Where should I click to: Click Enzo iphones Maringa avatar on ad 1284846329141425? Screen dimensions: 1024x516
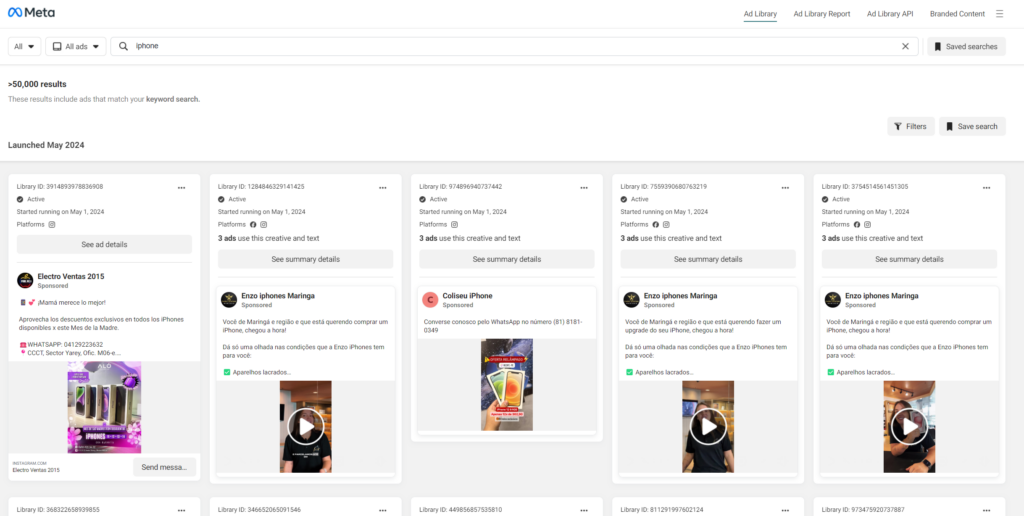pos(229,300)
